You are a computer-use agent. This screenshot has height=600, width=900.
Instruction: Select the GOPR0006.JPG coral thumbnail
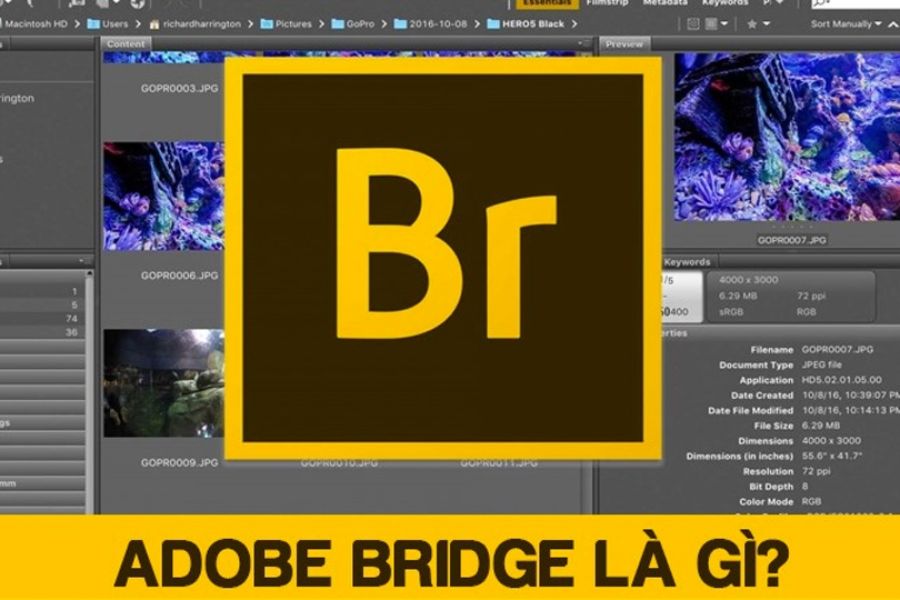pos(165,195)
